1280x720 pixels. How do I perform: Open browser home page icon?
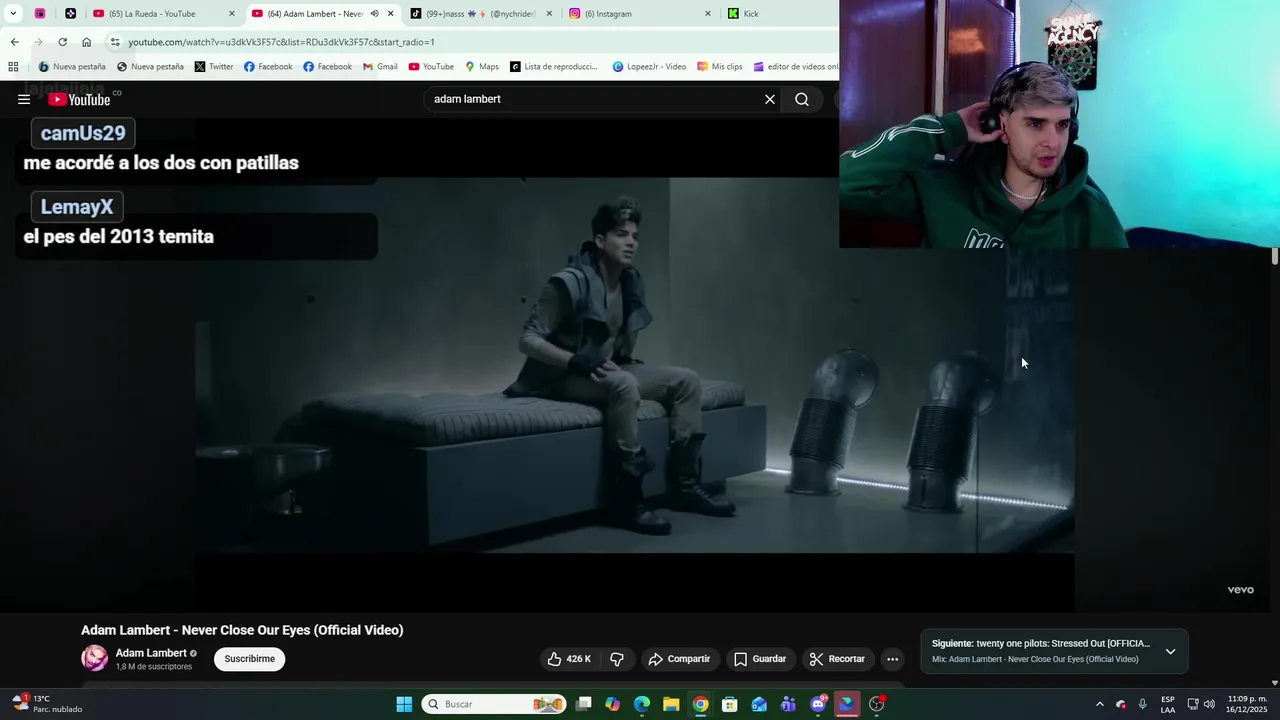[86, 42]
